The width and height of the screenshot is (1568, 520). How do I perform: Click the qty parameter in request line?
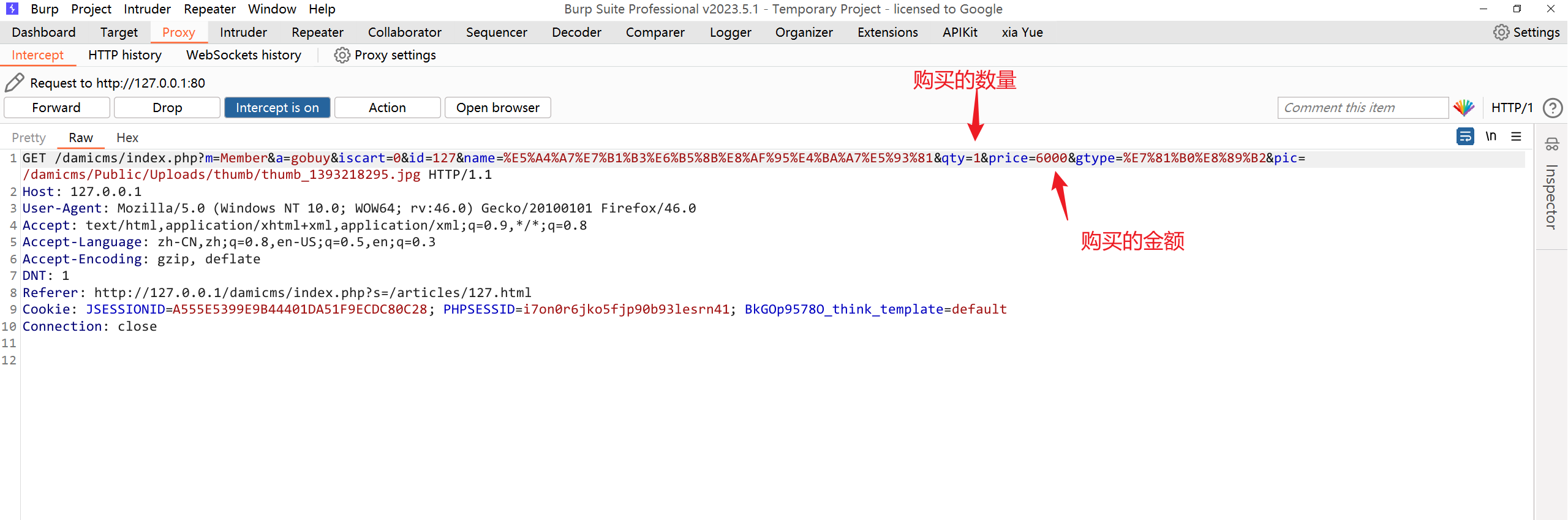click(x=961, y=158)
